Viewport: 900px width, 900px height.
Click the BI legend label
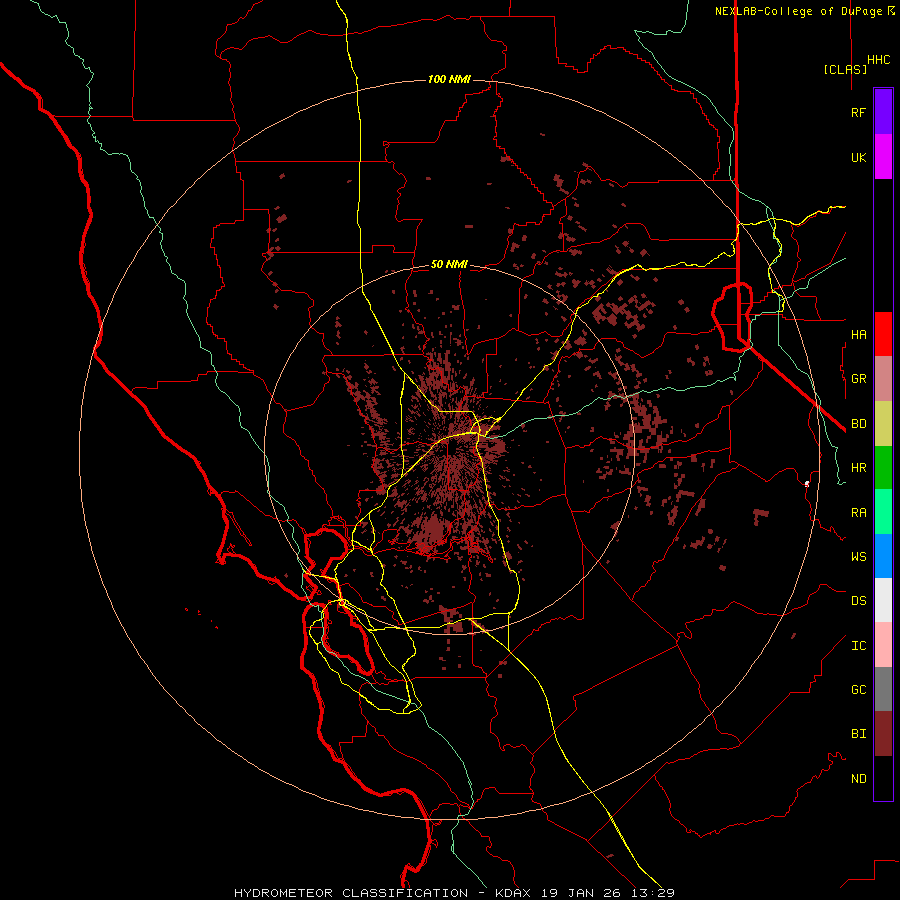859,734
